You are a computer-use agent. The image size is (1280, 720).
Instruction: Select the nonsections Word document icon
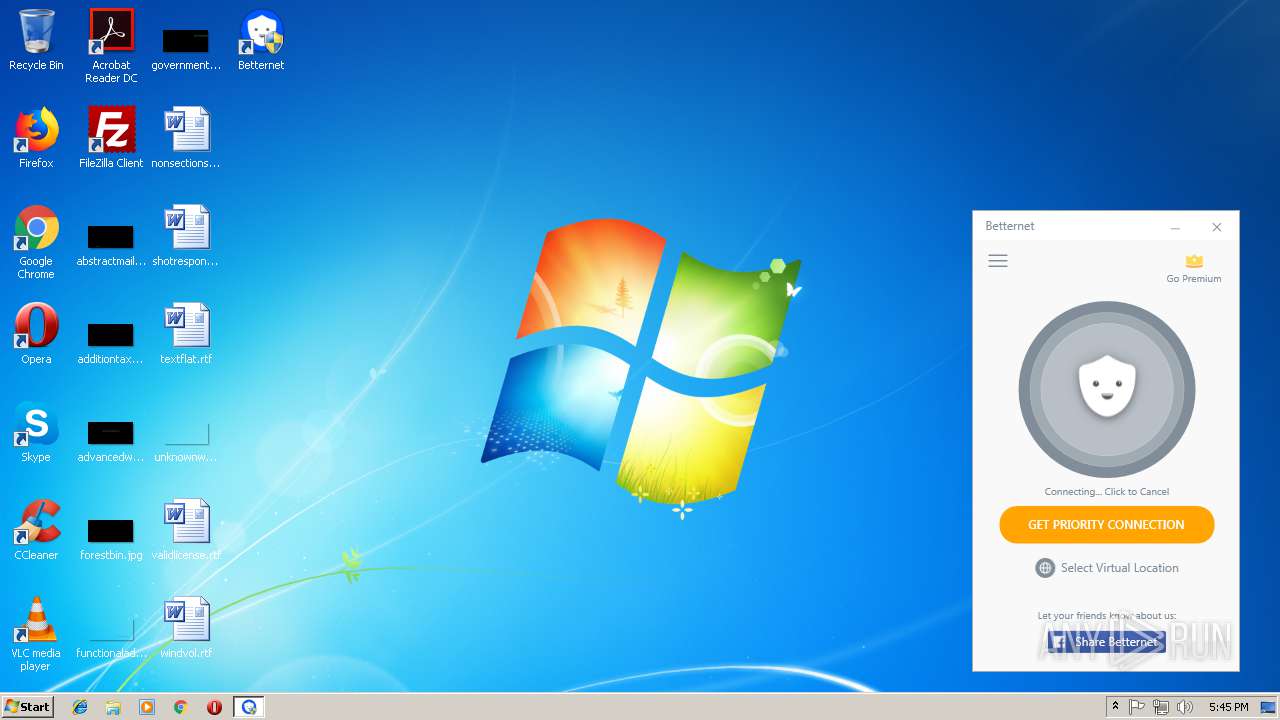pos(186,139)
